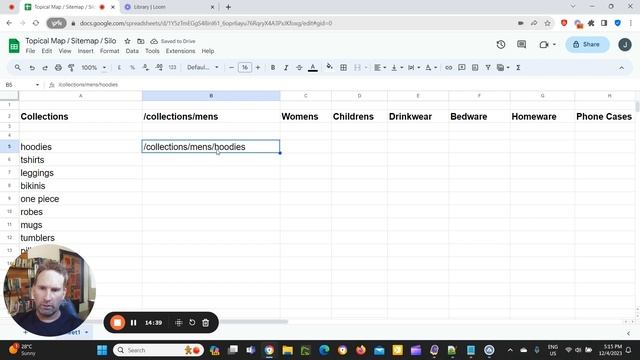Open the Default font dropdown
The height and width of the screenshot is (360, 640).
(203, 67)
